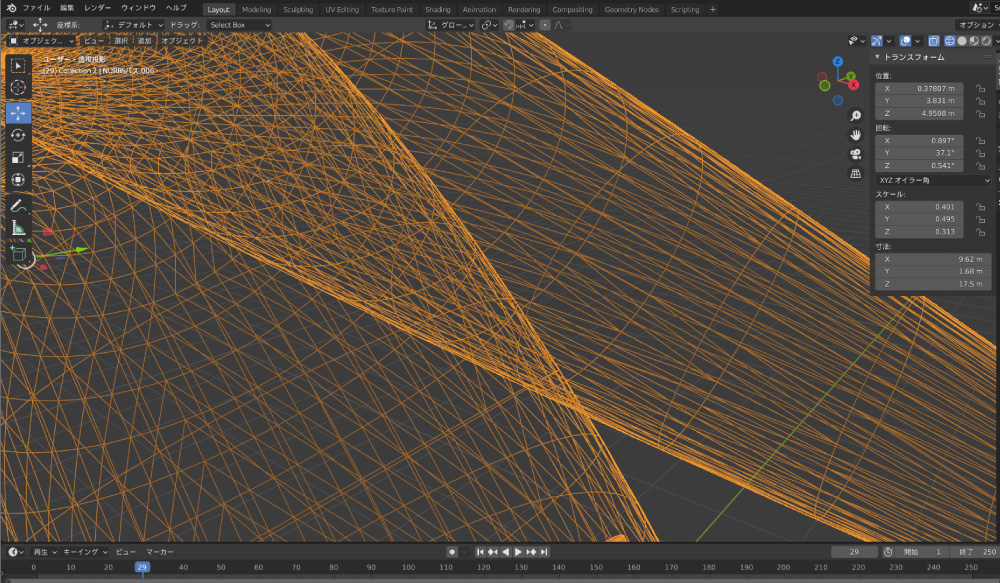Click the location X value 0.37807 m
1000x583 pixels.
click(920, 89)
